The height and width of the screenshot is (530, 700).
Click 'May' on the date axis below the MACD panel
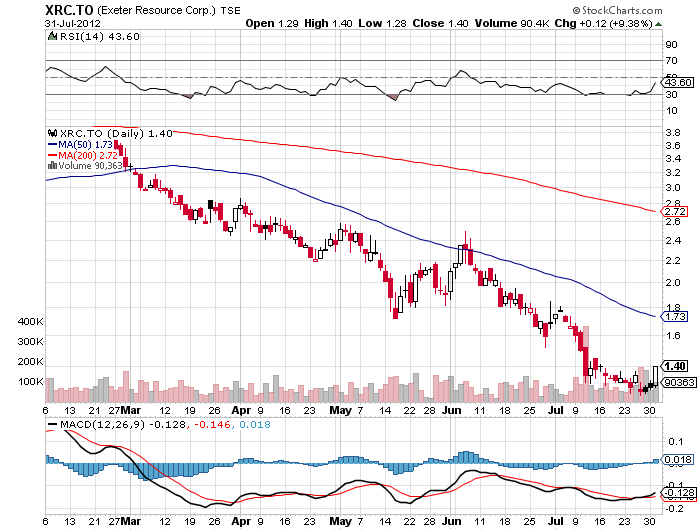[341, 522]
